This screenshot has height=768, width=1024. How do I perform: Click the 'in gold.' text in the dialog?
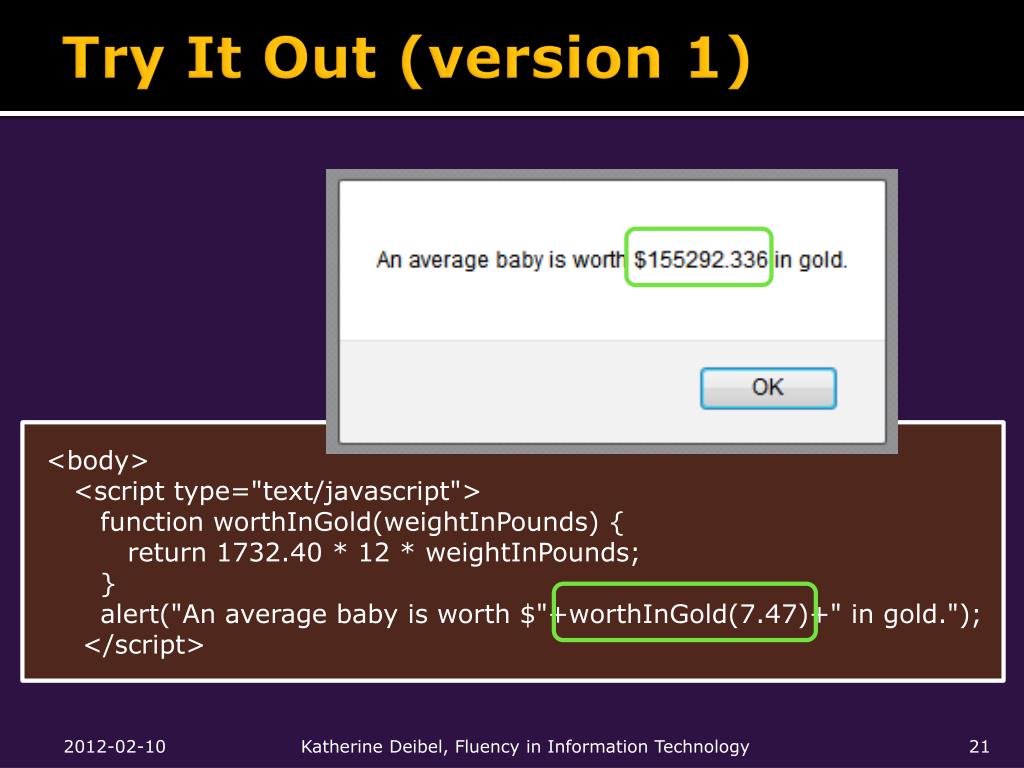click(x=810, y=260)
